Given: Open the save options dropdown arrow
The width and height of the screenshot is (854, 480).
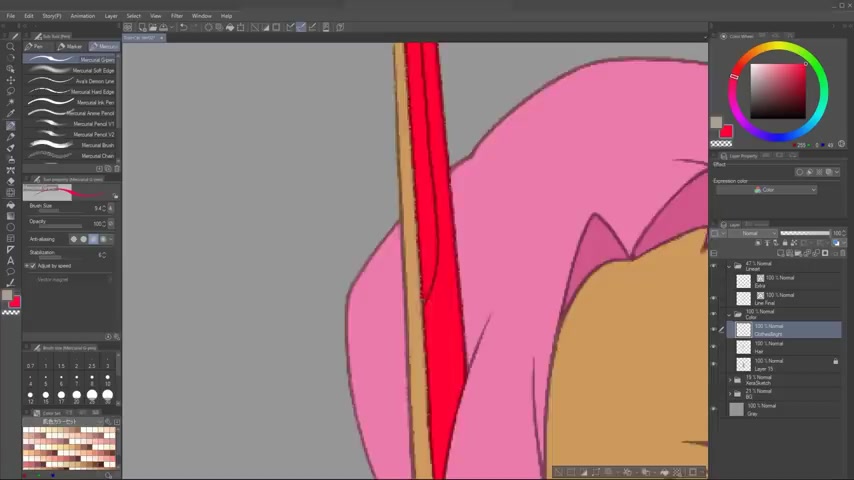Looking at the screenshot, I should [x=172, y=27].
